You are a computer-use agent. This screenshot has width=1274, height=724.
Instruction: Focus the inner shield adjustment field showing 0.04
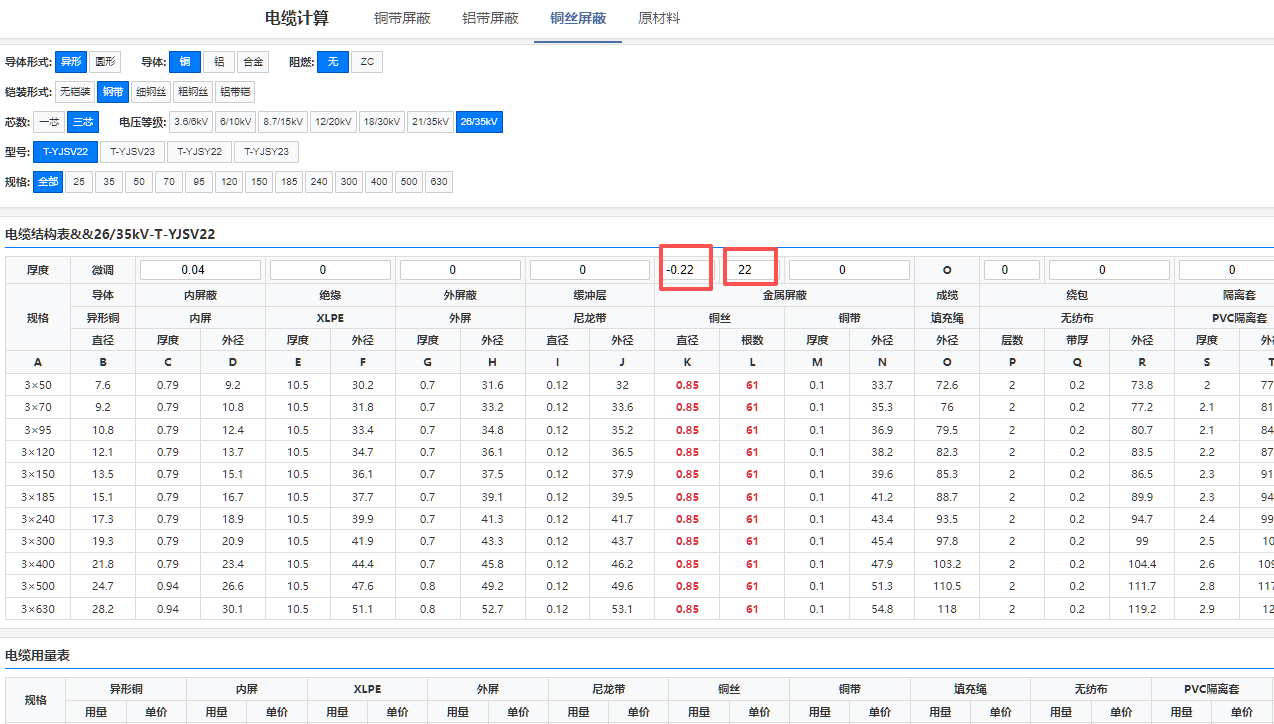tap(200, 270)
